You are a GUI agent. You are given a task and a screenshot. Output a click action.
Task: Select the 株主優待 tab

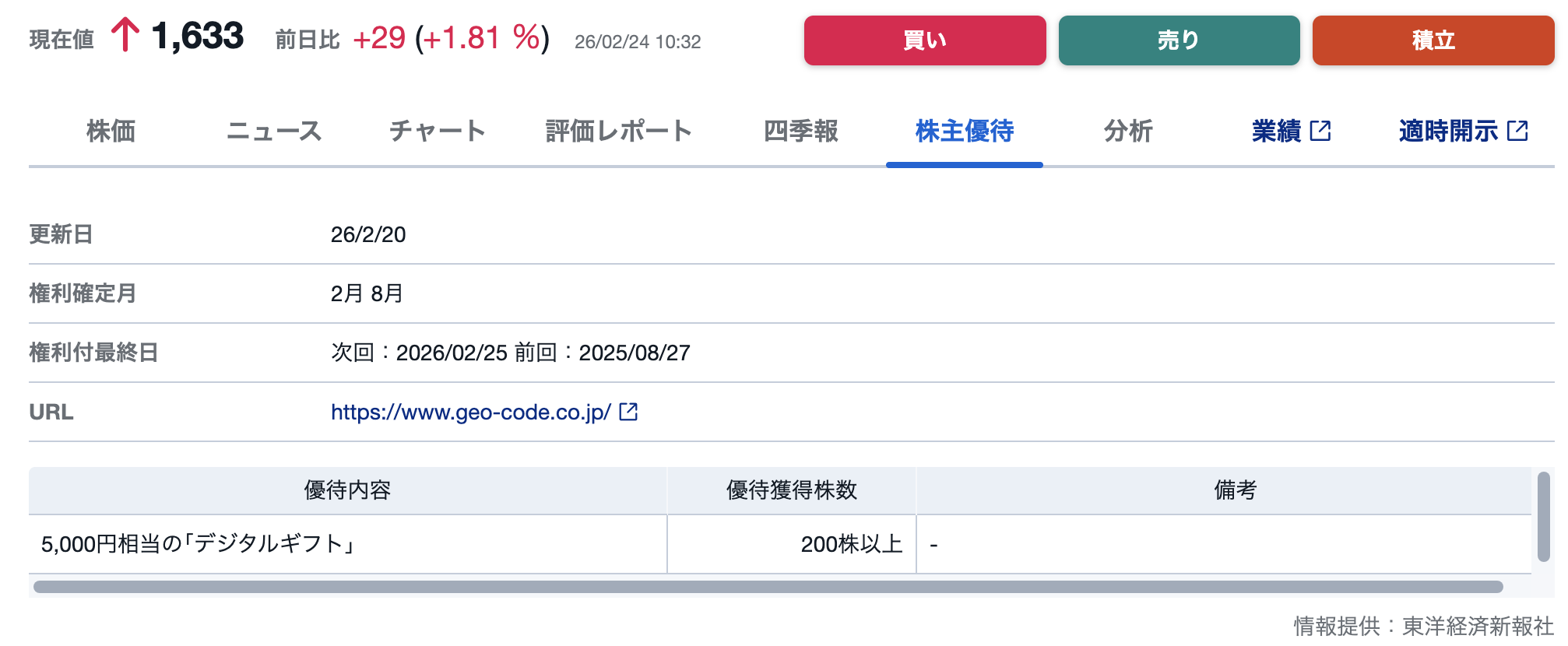coord(964,131)
